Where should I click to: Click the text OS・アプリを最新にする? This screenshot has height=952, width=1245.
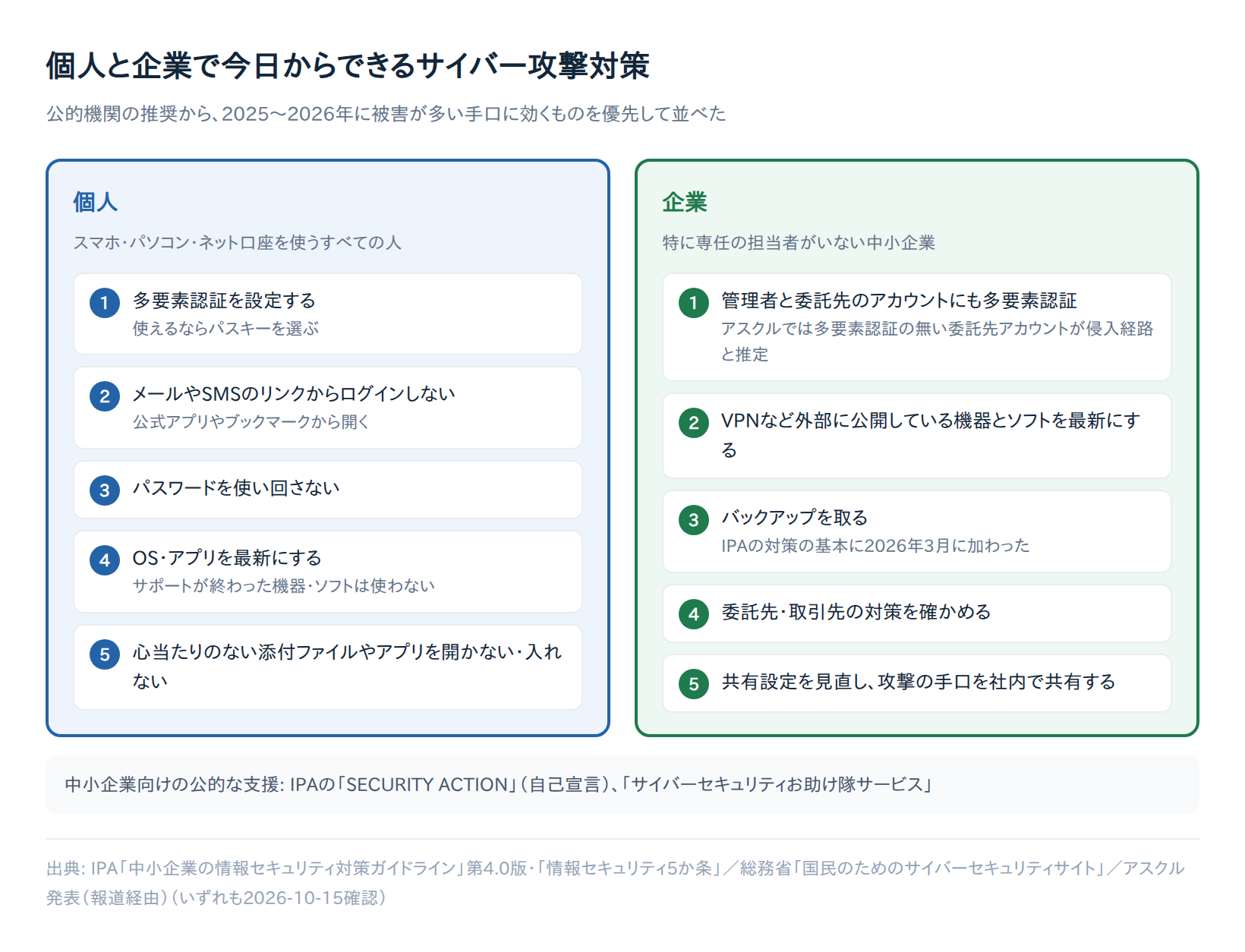click(x=227, y=558)
